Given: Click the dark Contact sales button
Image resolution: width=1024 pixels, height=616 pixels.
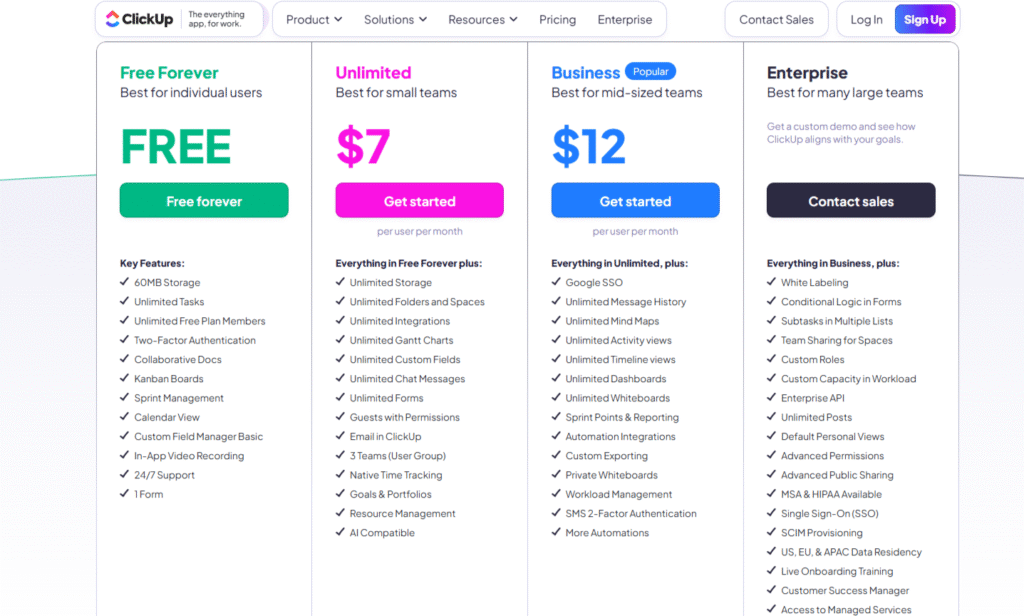Looking at the screenshot, I should (x=851, y=201).
